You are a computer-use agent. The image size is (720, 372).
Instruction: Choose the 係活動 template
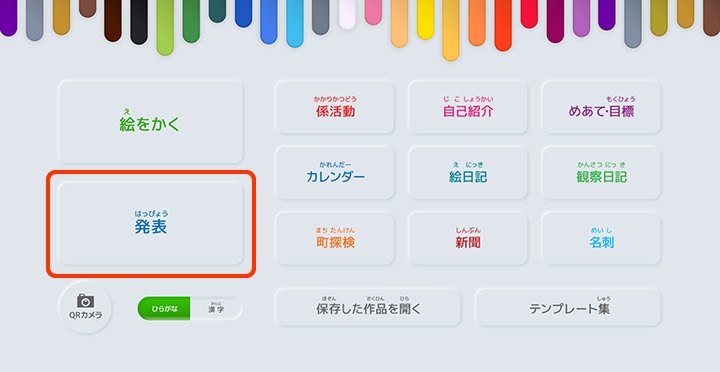pyautogui.click(x=335, y=107)
